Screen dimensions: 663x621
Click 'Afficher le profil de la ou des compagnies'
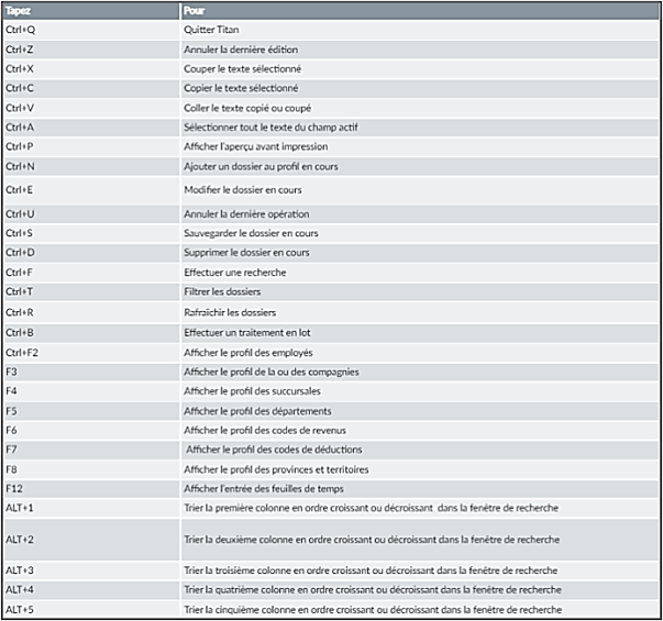pyautogui.click(x=271, y=372)
